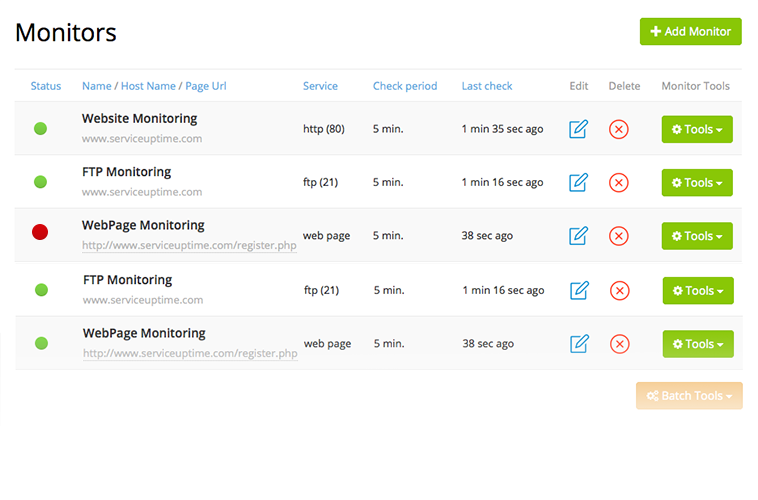Delete the first FTP Monitoring row

click(619, 183)
